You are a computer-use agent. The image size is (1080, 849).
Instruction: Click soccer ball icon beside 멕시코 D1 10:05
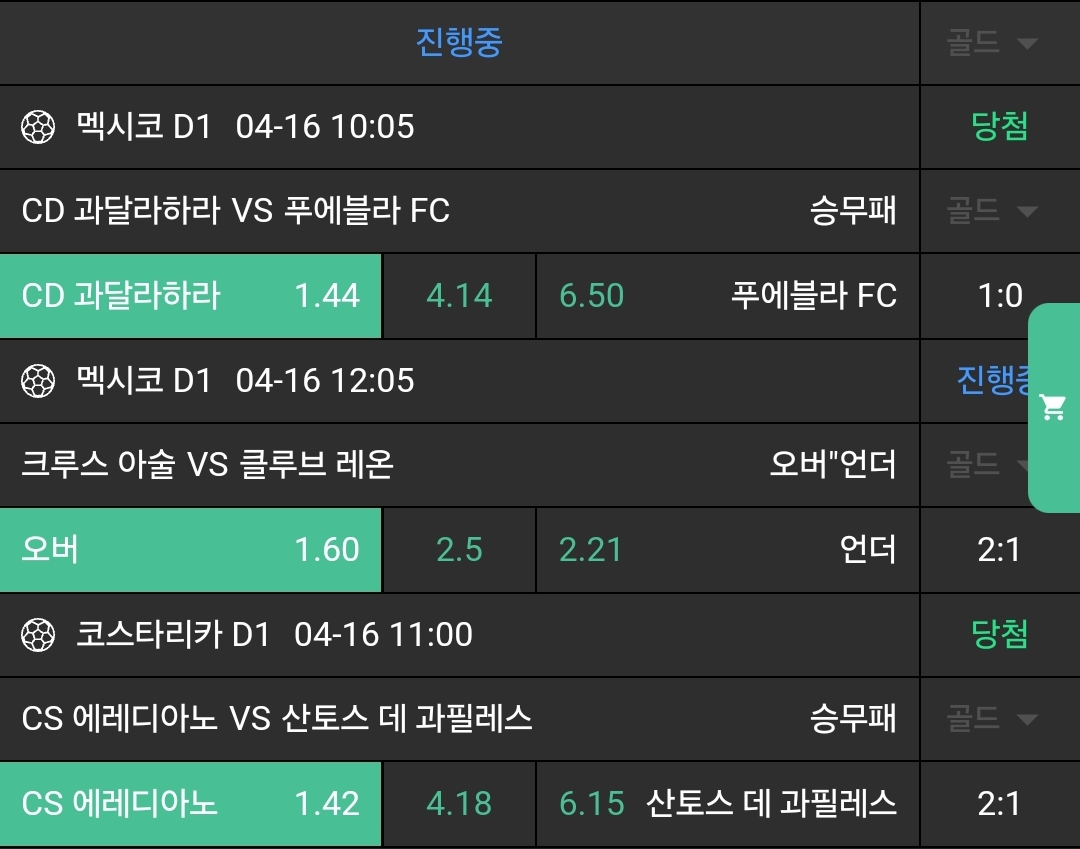[x=38, y=127]
